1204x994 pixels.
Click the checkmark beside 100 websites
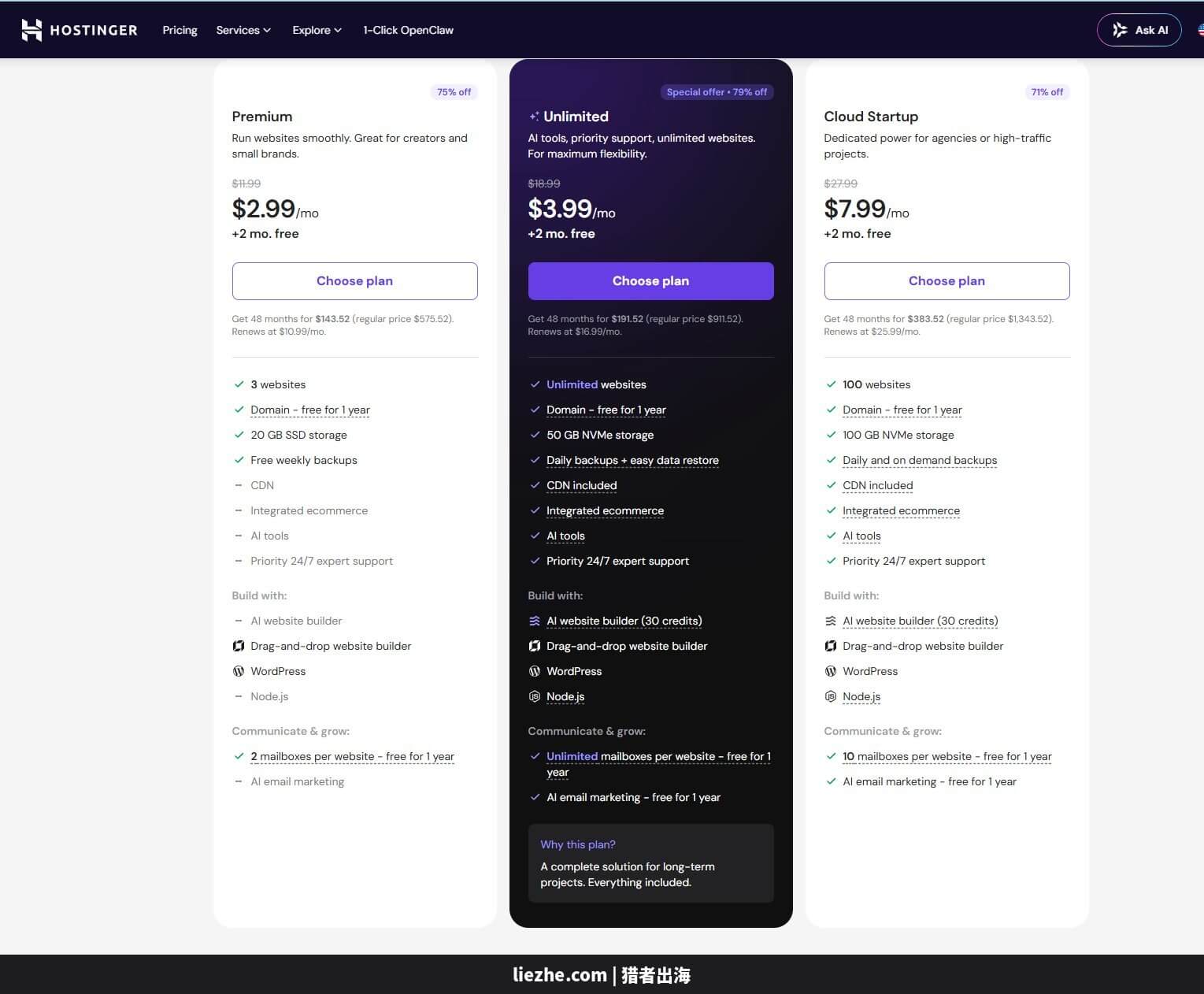pos(831,384)
